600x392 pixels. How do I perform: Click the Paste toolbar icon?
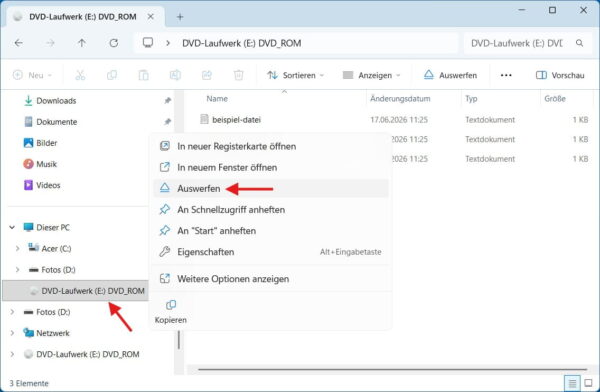(143, 75)
